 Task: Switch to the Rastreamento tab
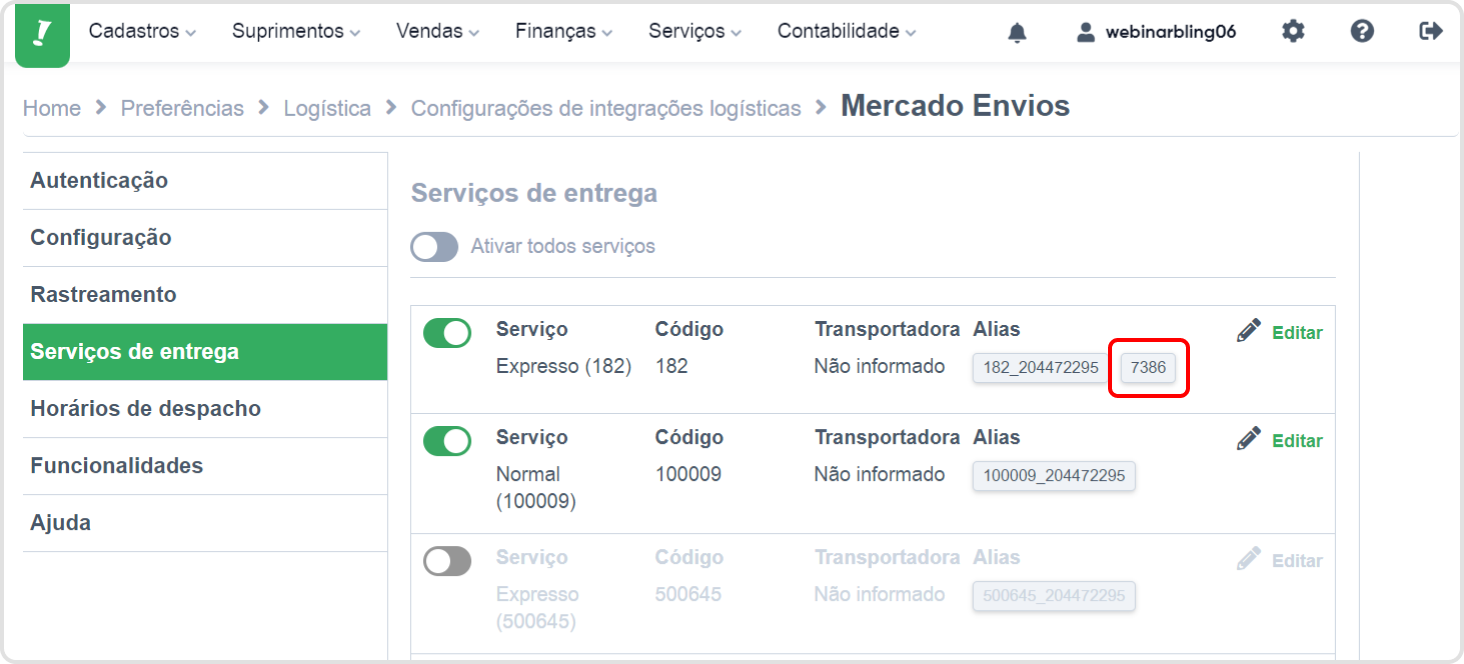[x=103, y=295]
